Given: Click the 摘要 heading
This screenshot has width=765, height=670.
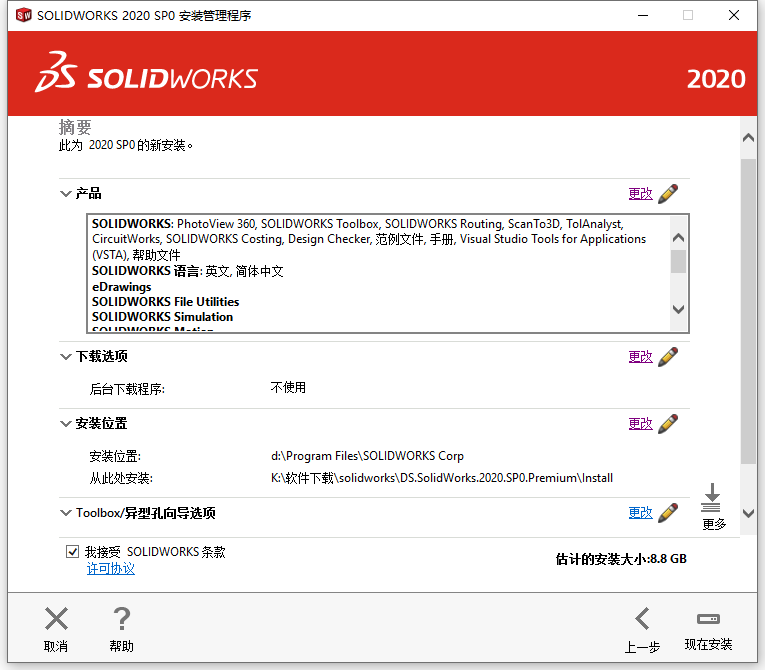Looking at the screenshot, I should pyautogui.click(x=75, y=127).
